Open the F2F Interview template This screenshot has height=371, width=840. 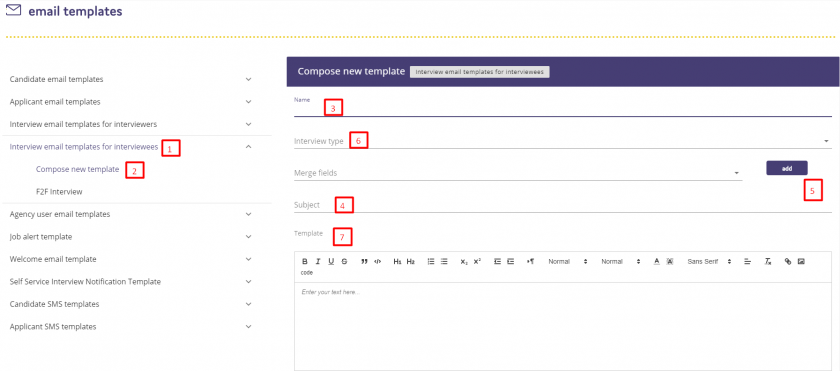59,192
